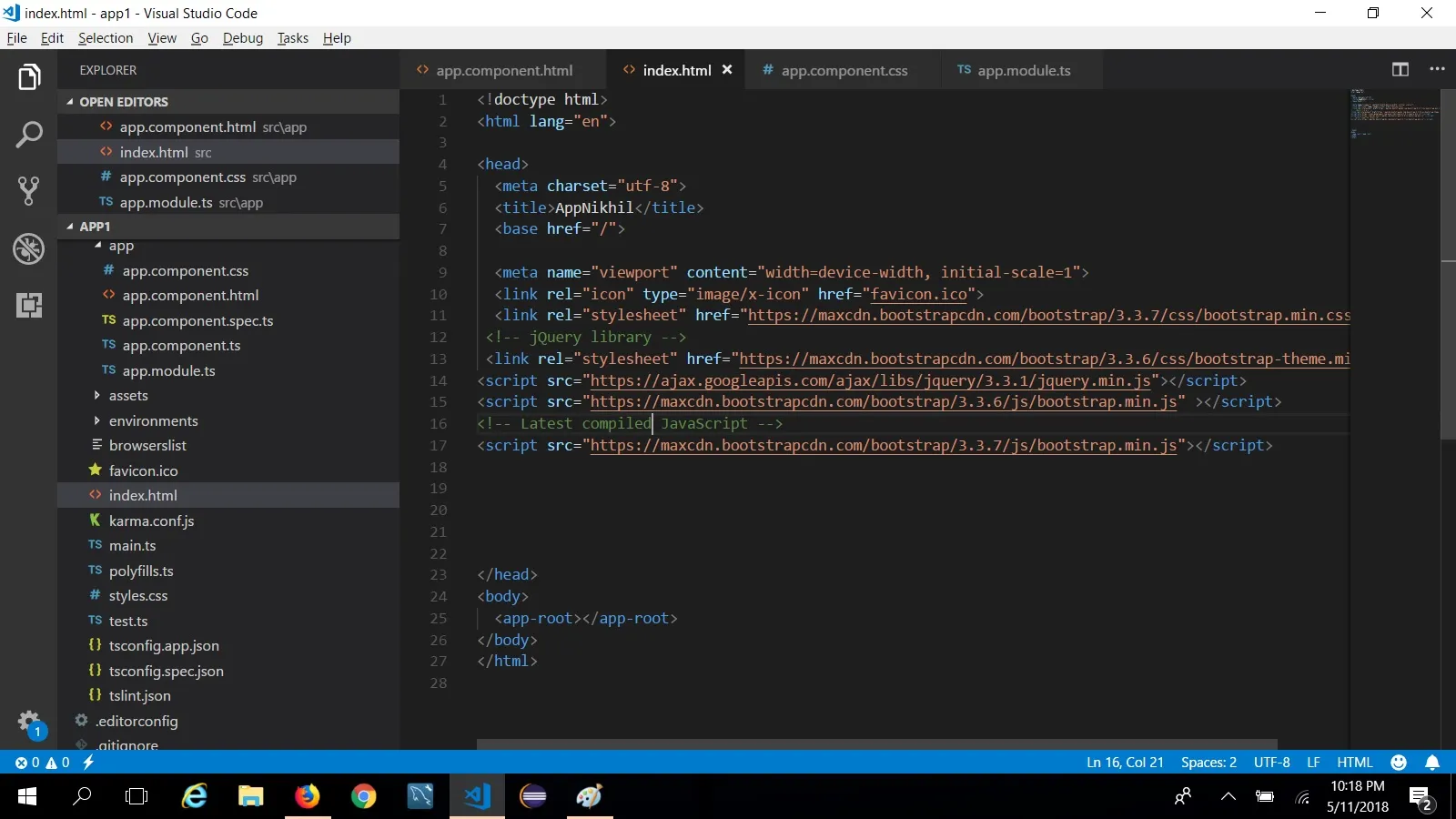
Task: Click Ln 16, Col 21 in status bar
Action: (1125, 763)
